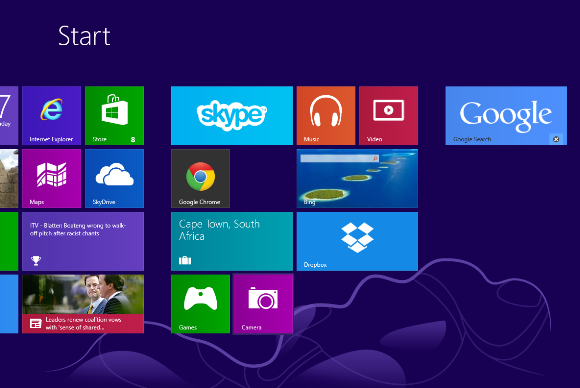The height and width of the screenshot is (388, 580).
Task: Click the Start heading text
Action: (x=84, y=36)
